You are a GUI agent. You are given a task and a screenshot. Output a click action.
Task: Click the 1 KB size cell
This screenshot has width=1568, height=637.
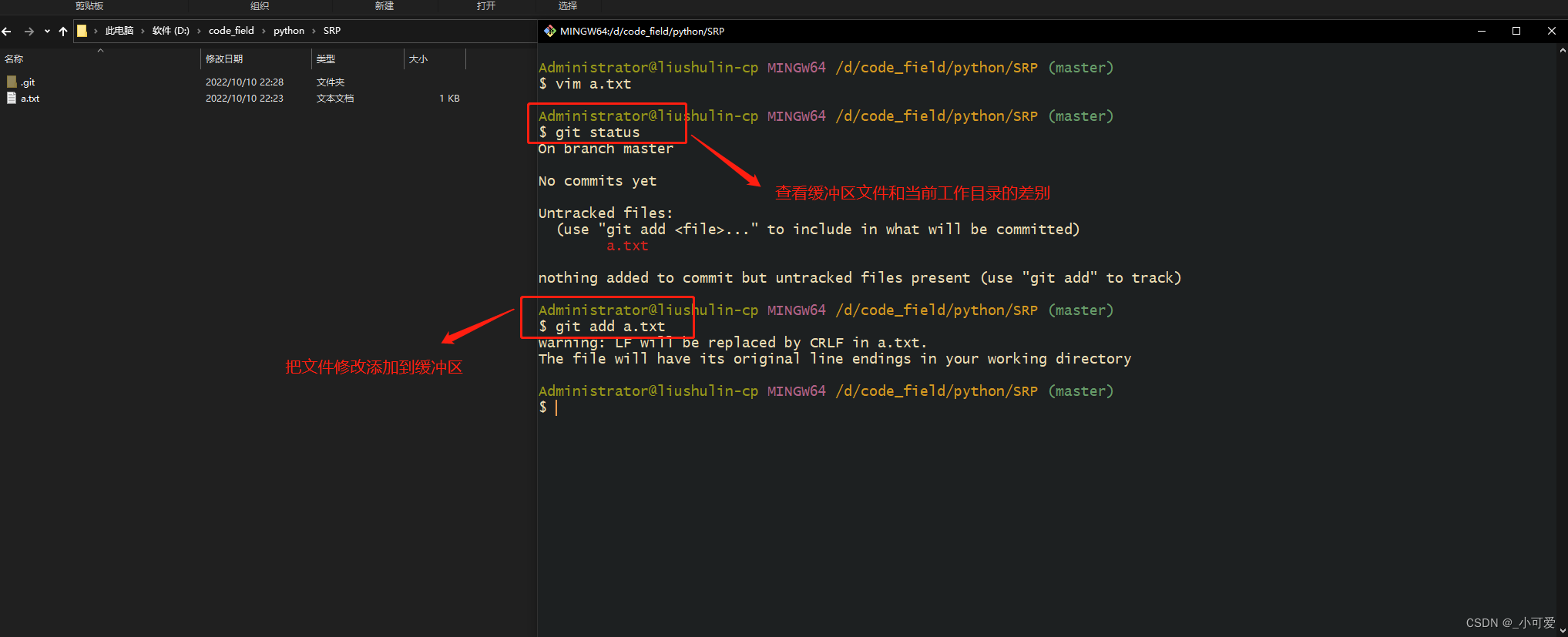point(449,98)
